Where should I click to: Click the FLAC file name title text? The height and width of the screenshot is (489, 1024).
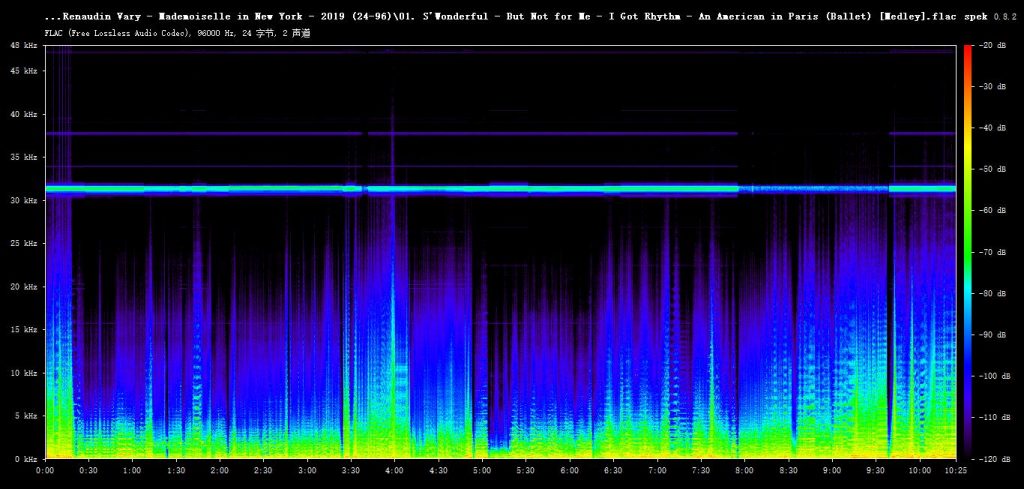point(502,17)
